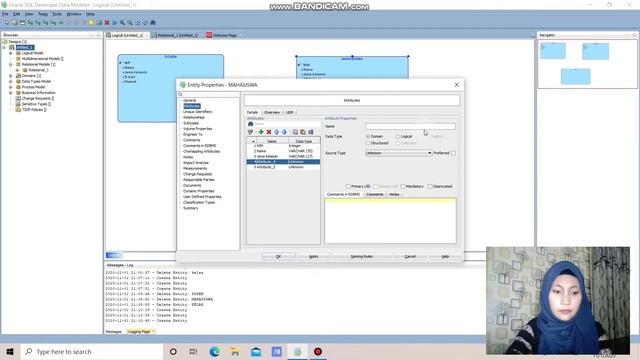This screenshot has width=640, height=360.
Task: Expand Domains node in Browser tree
Action: tap(11, 76)
